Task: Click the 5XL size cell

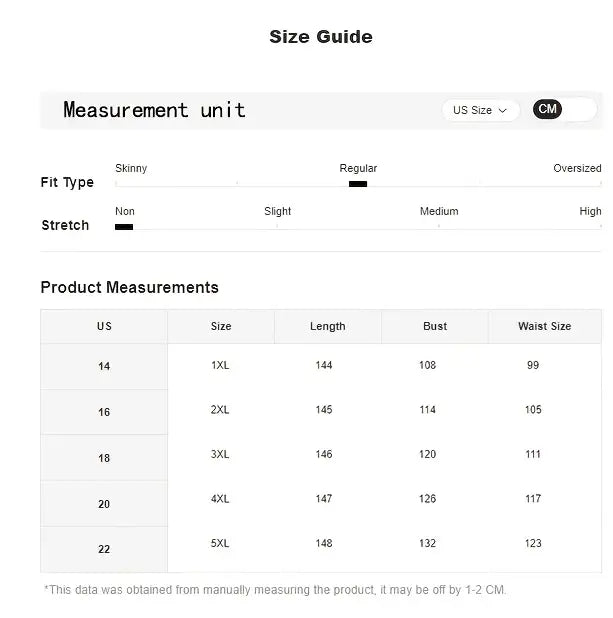Action: click(x=220, y=543)
